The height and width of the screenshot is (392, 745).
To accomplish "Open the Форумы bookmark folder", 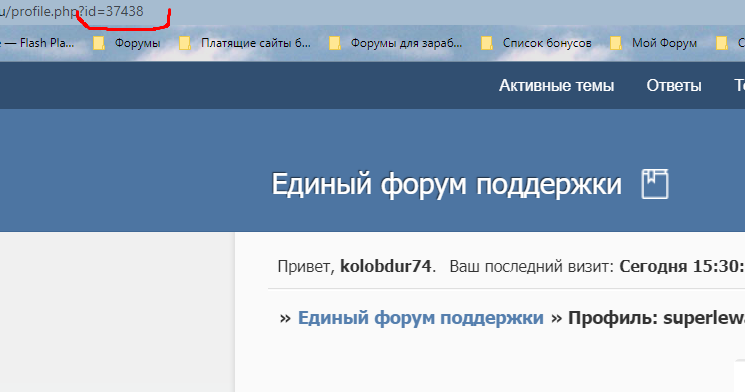I will tap(137, 43).
